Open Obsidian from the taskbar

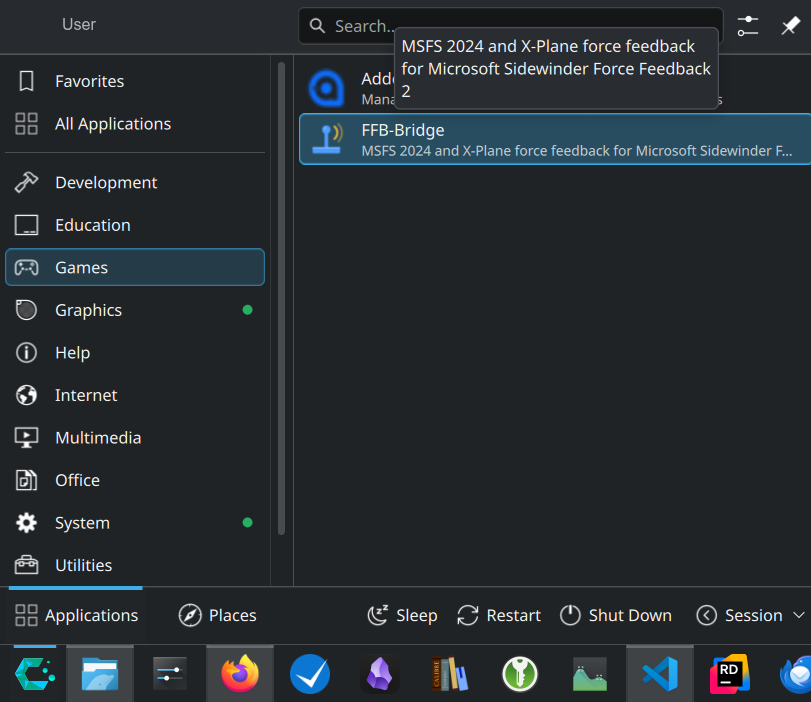380,675
